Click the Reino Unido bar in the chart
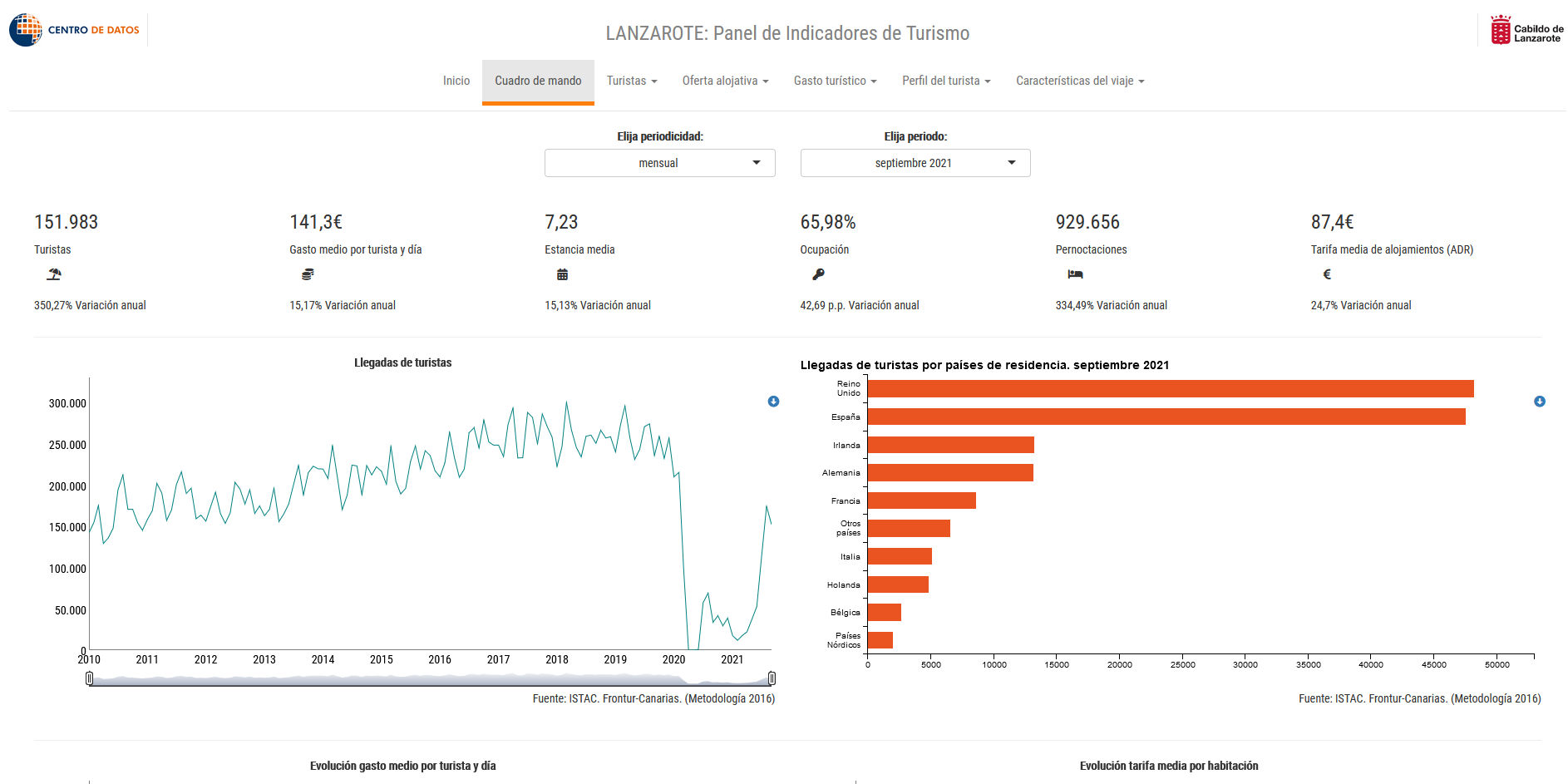The width and height of the screenshot is (1568, 784). [1171, 389]
